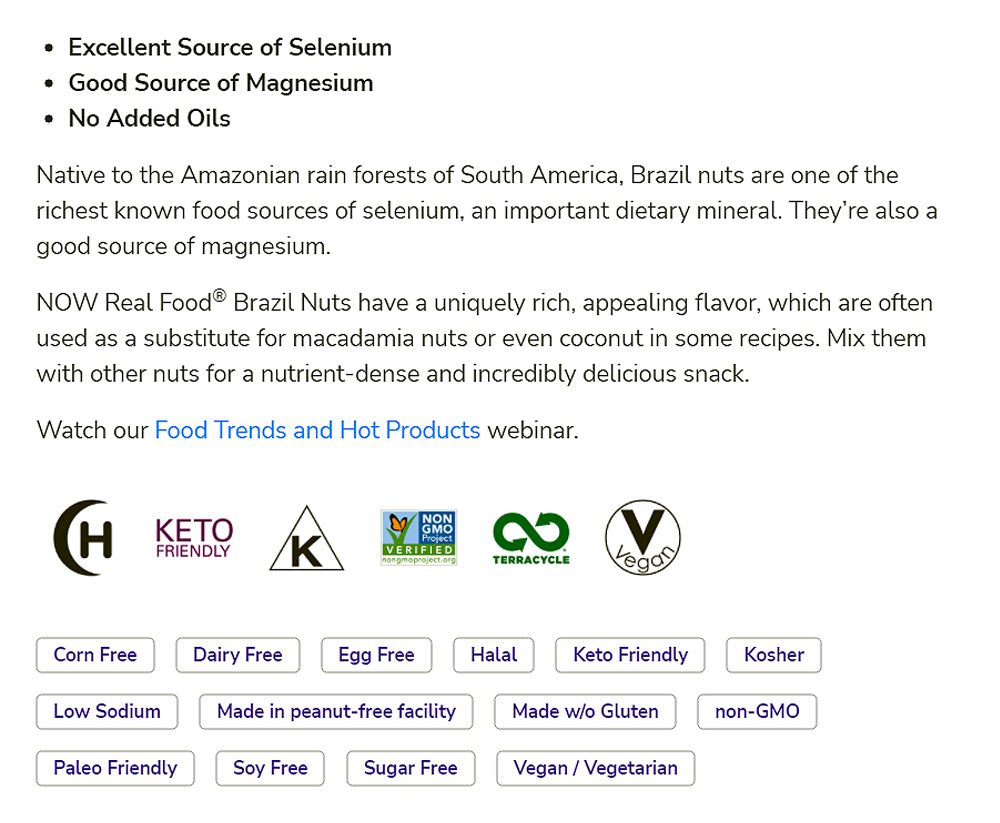Image resolution: width=1000 pixels, height=823 pixels.
Task: Click the Keto Friendly logo badge
Action: pos(194,538)
